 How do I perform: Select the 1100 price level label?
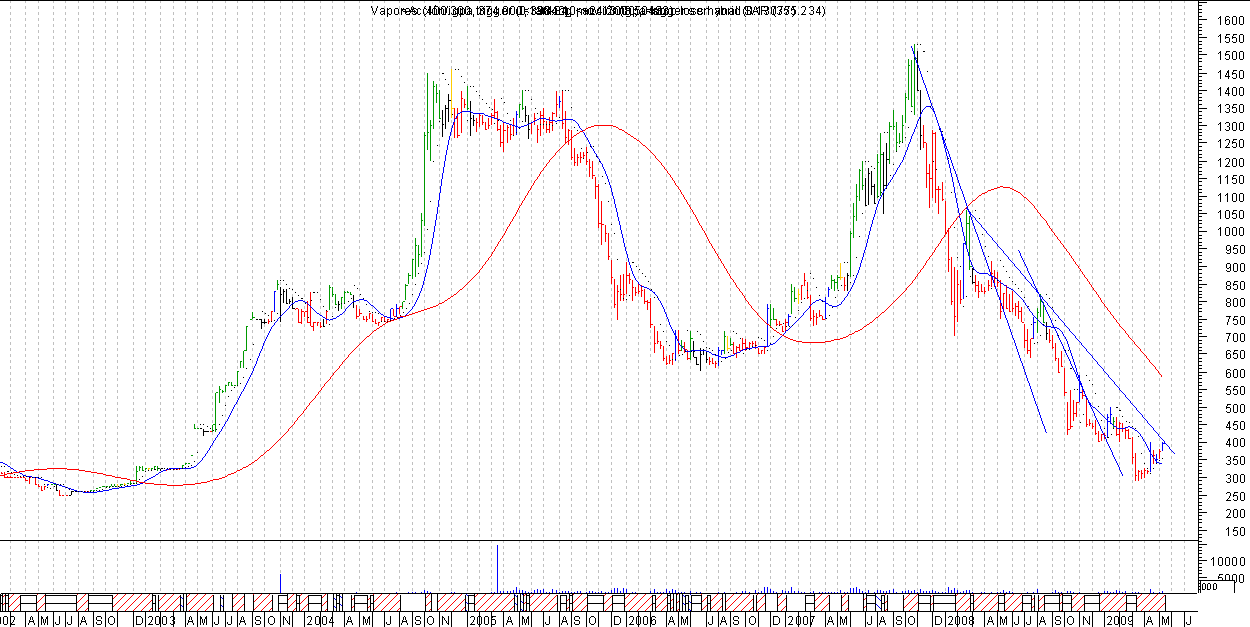click(x=1231, y=197)
